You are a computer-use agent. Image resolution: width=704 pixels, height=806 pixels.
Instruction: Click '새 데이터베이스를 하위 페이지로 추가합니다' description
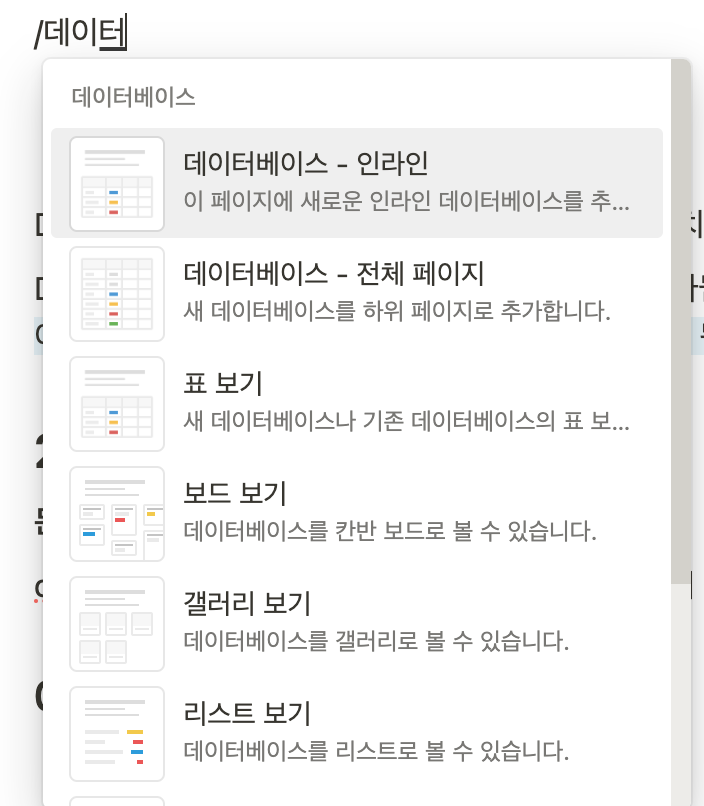pyautogui.click(x=397, y=310)
